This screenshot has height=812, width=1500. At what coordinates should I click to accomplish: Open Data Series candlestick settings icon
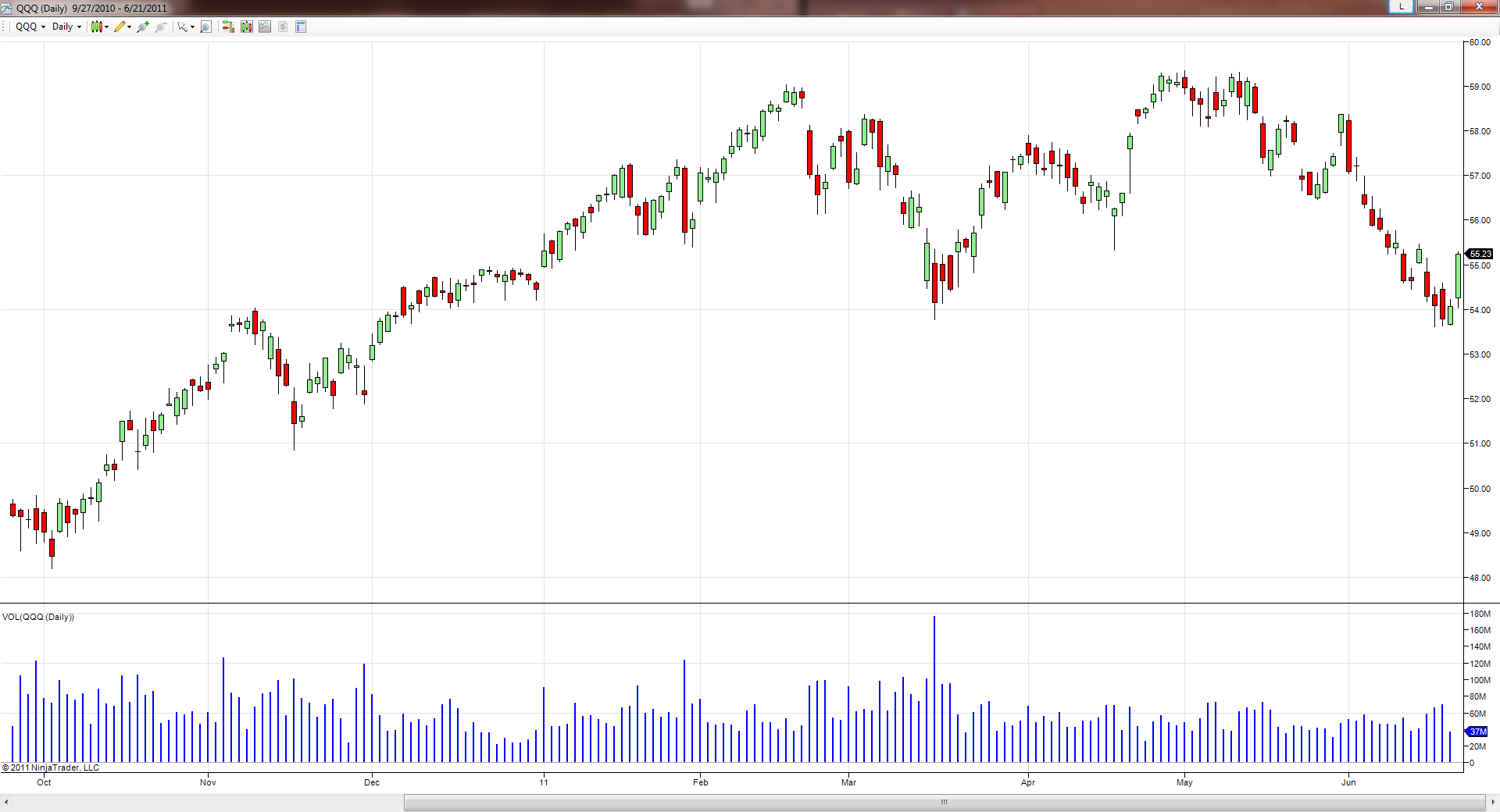(247, 27)
